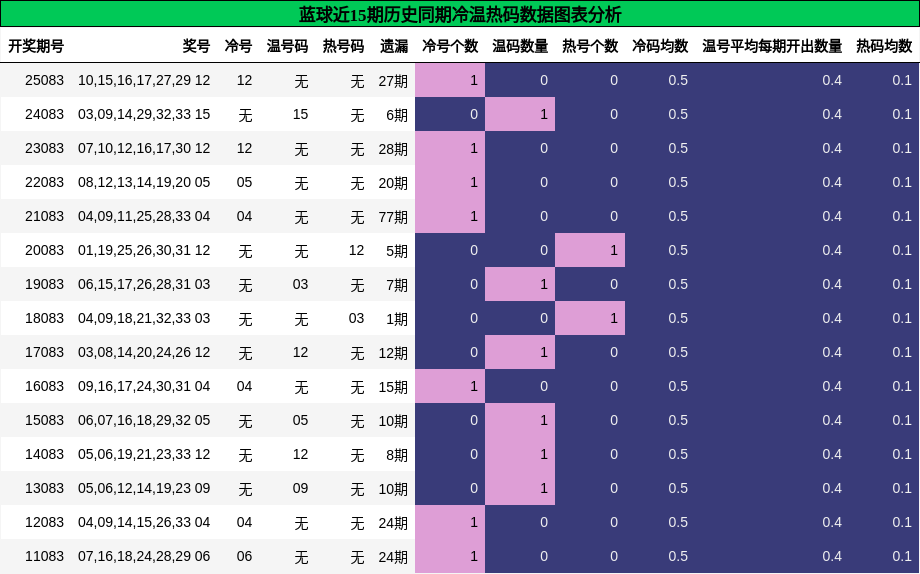This screenshot has height=574, width=920.
Task: Click draw period 12083
Action: coord(44,523)
